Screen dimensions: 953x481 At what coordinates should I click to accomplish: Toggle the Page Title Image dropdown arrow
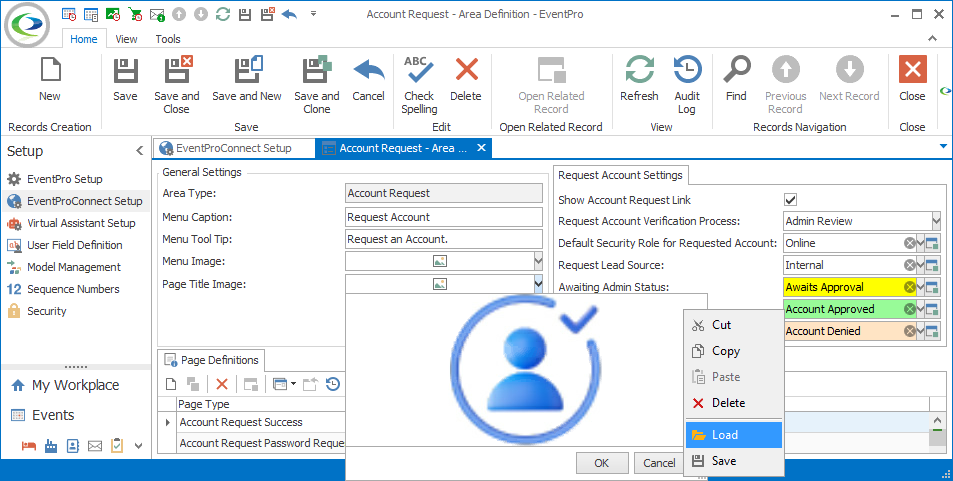pos(538,284)
